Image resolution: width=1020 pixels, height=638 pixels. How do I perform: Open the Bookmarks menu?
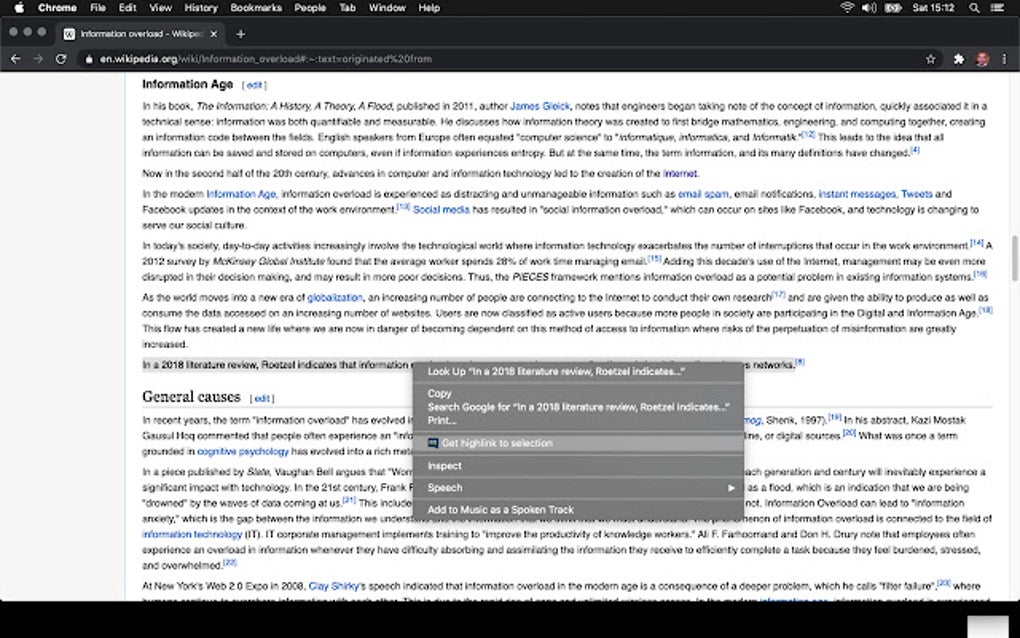coord(256,8)
